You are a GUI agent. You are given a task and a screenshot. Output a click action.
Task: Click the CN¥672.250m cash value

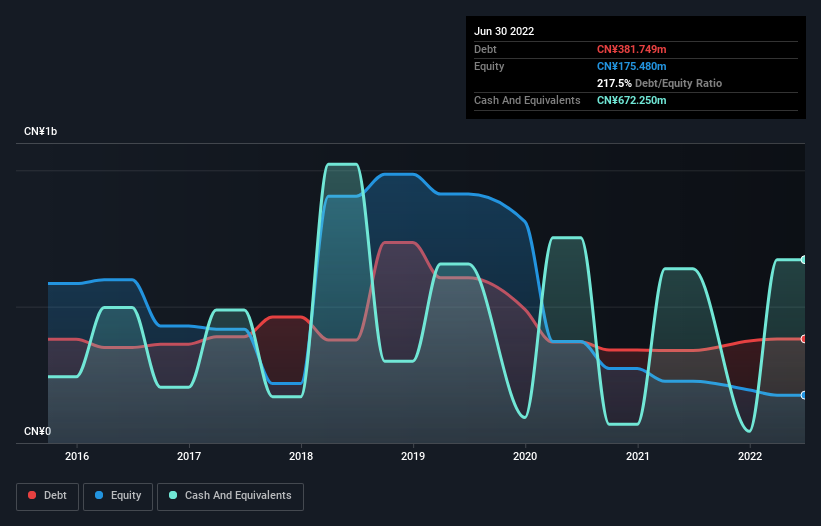click(x=631, y=100)
